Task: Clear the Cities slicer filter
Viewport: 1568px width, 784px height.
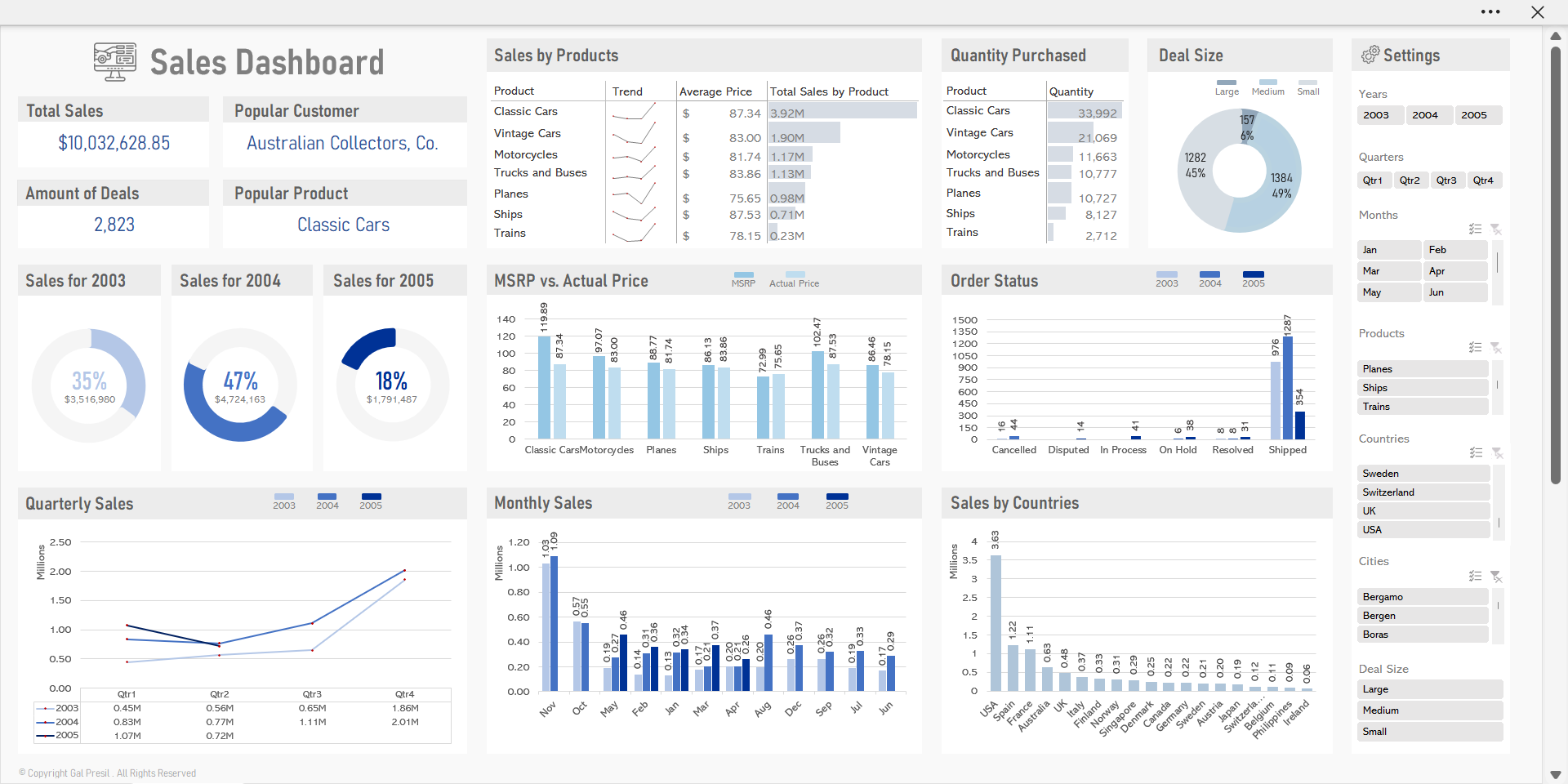Action: [1496, 577]
